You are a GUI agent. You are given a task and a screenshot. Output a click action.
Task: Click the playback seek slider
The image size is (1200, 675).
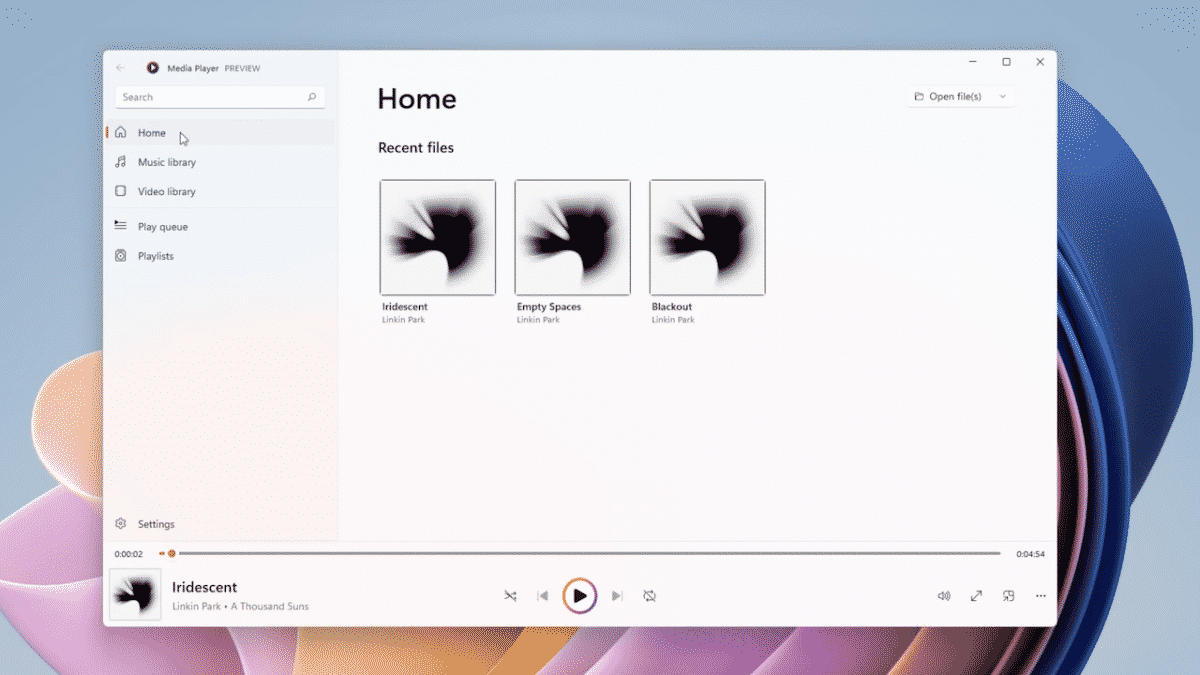tap(580, 553)
